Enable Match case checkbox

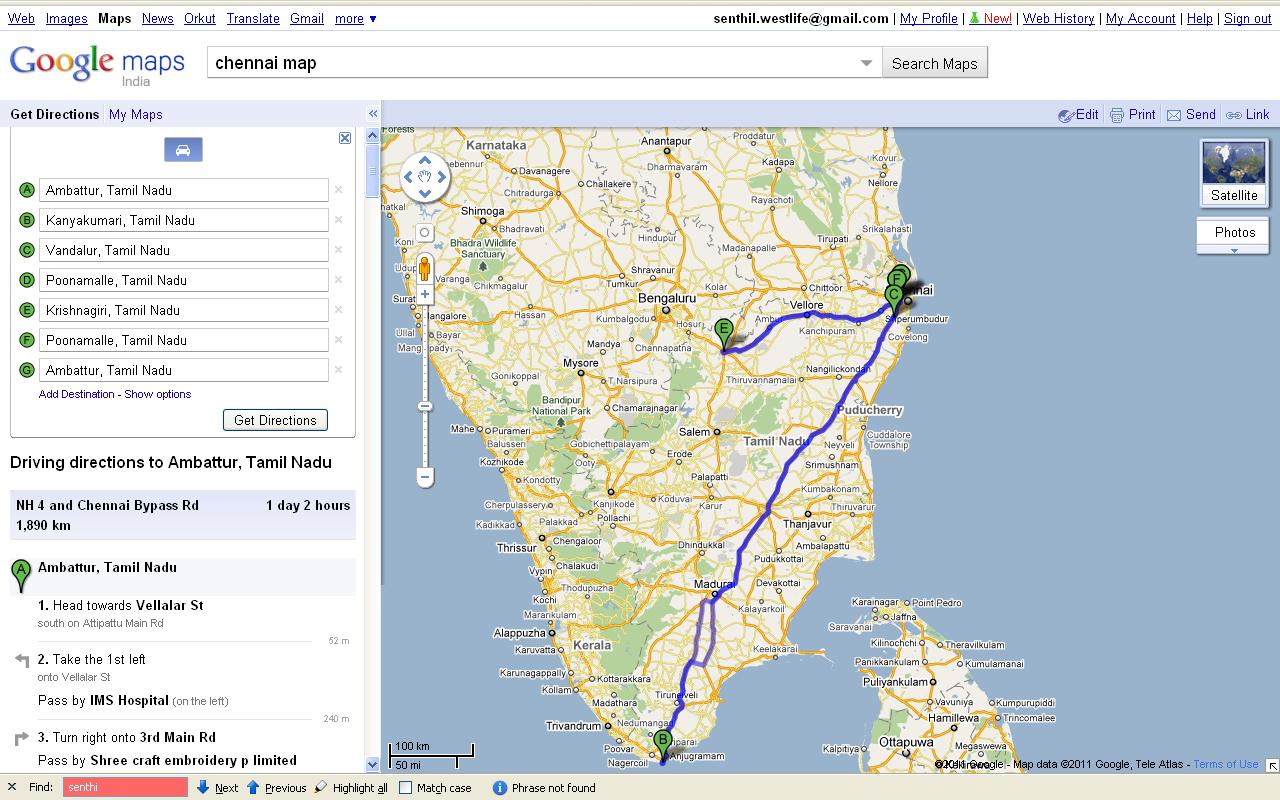click(x=405, y=787)
